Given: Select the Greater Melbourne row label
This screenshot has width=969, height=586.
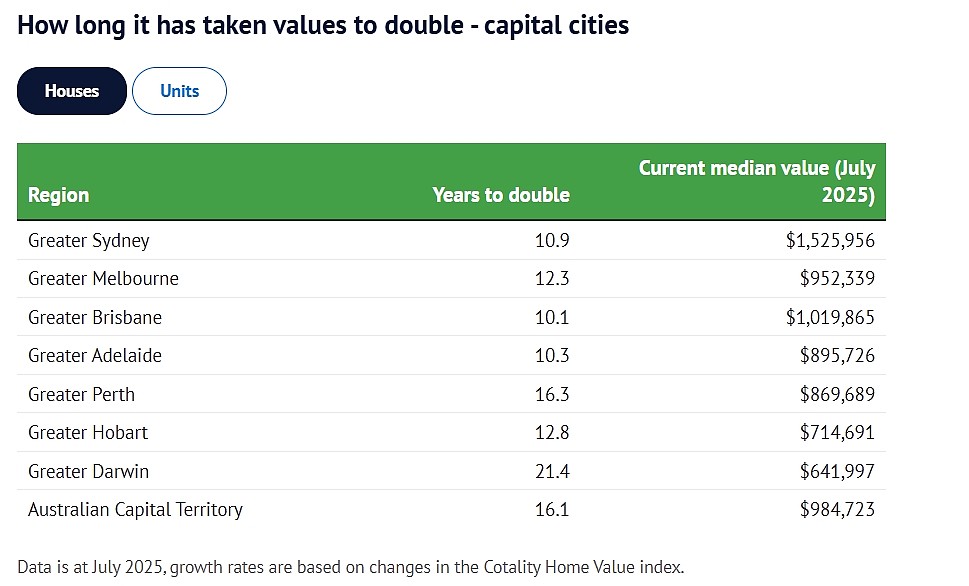Looking at the screenshot, I should (x=103, y=279).
